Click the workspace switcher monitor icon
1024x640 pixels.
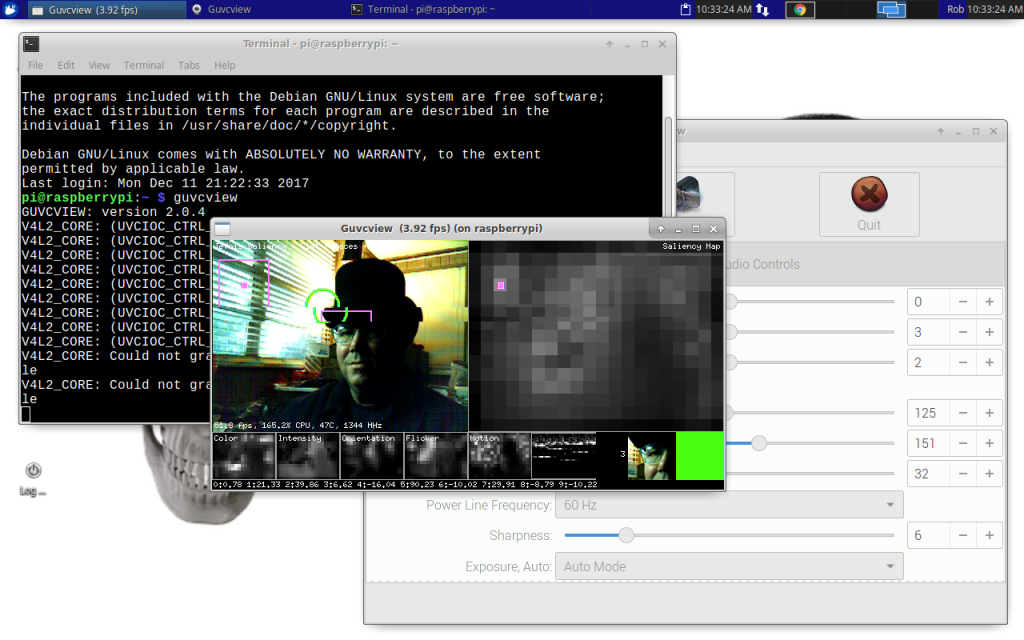tap(891, 9)
